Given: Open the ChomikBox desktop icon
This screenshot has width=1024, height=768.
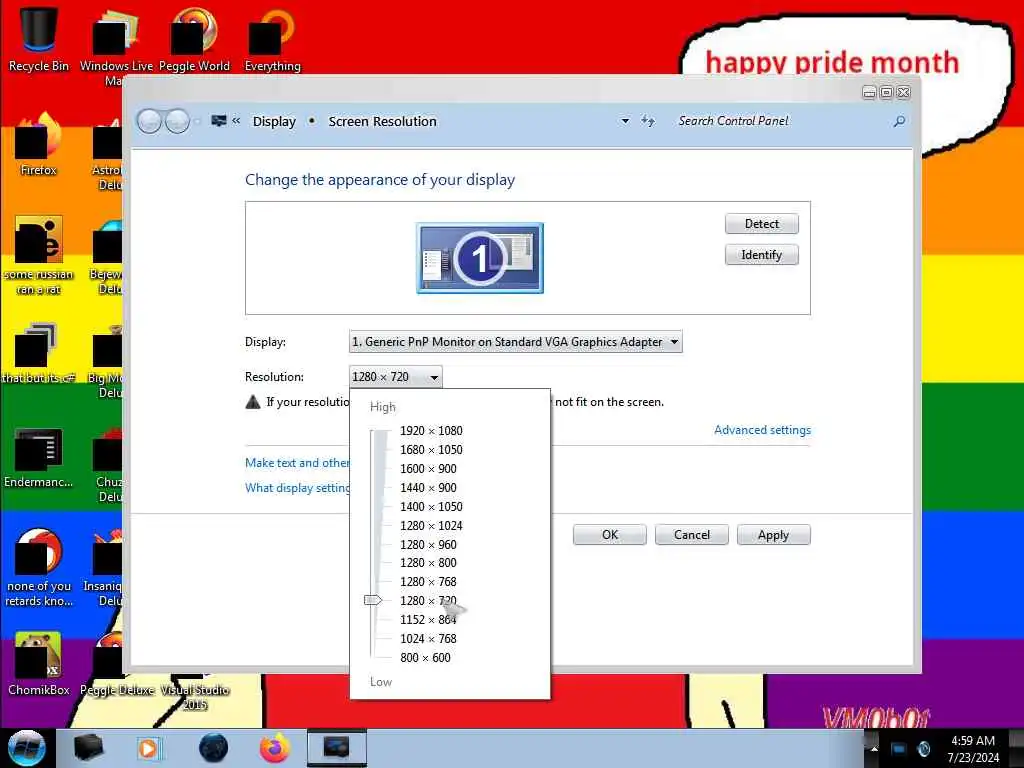Looking at the screenshot, I should (x=38, y=664).
